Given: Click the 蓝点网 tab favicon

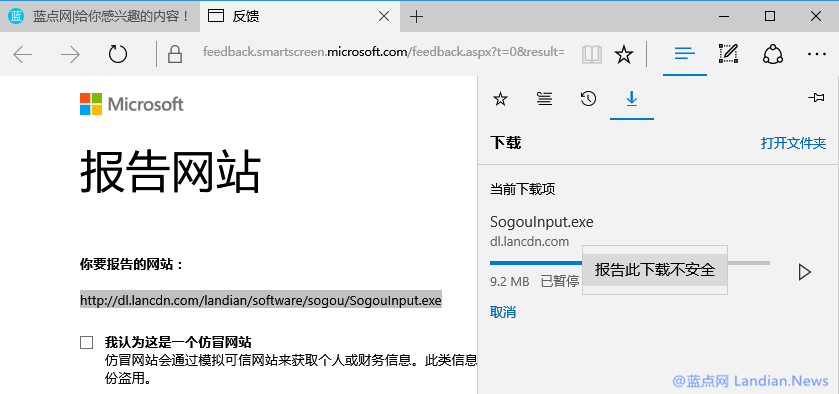Looking at the screenshot, I should pos(16,16).
